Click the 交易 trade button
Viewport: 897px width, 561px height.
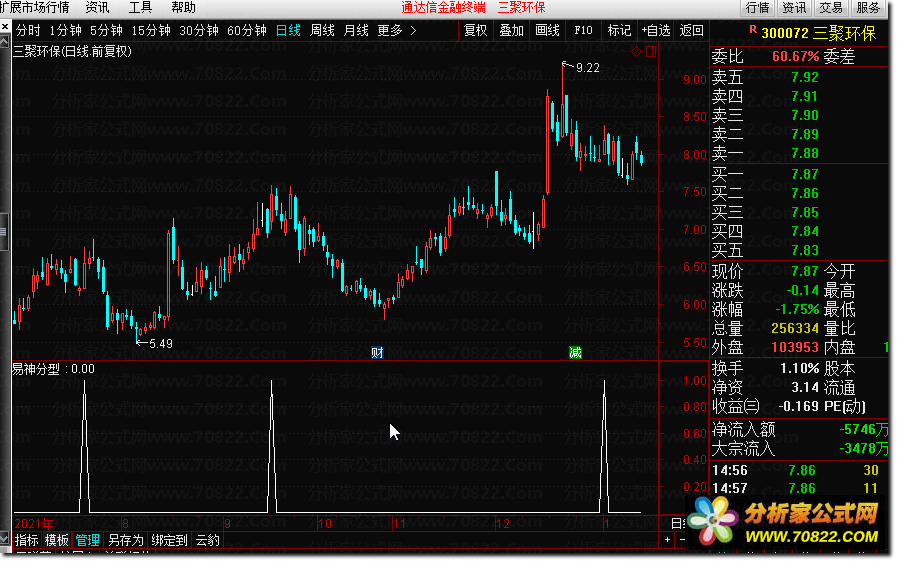831,7
